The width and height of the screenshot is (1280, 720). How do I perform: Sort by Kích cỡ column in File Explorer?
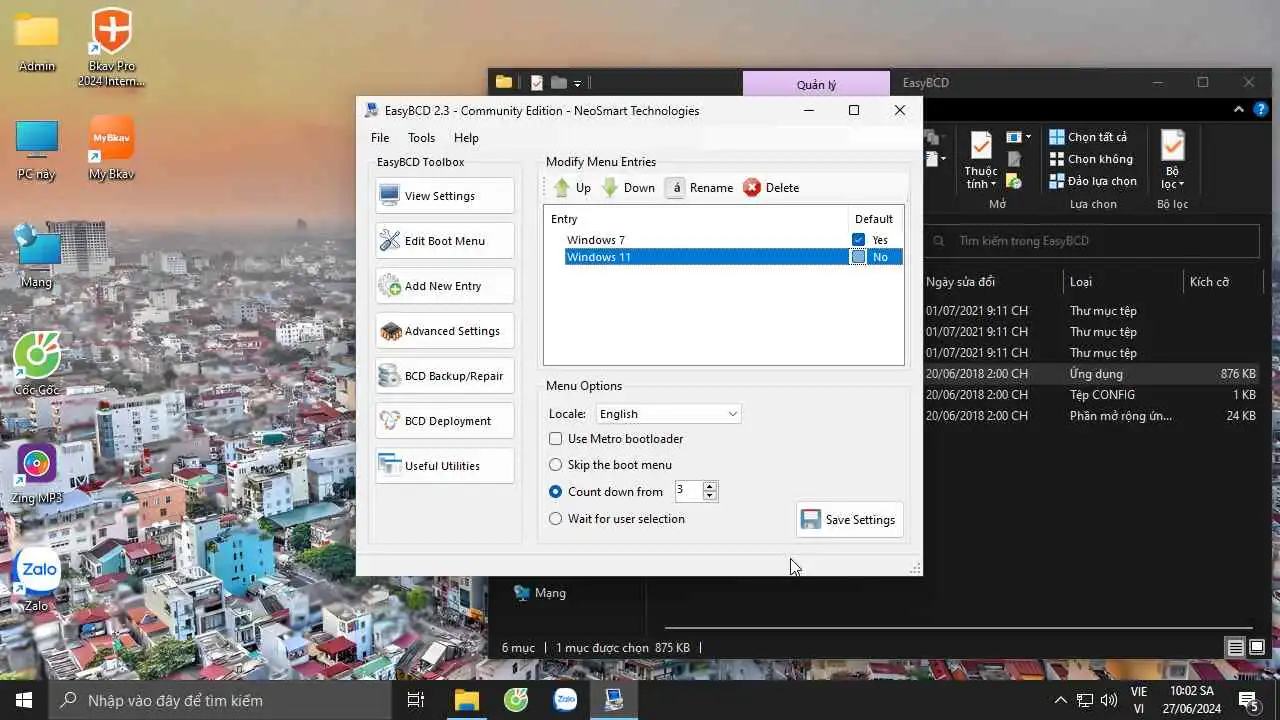coord(1222,282)
